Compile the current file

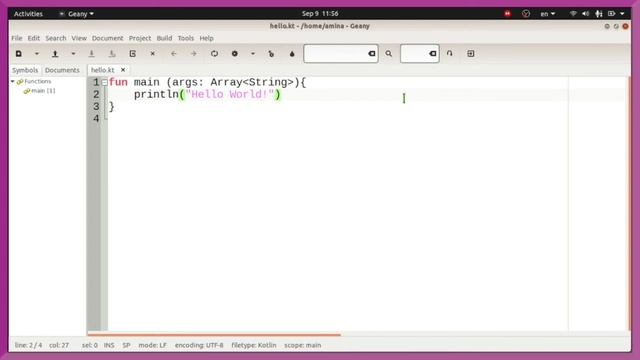click(214, 53)
